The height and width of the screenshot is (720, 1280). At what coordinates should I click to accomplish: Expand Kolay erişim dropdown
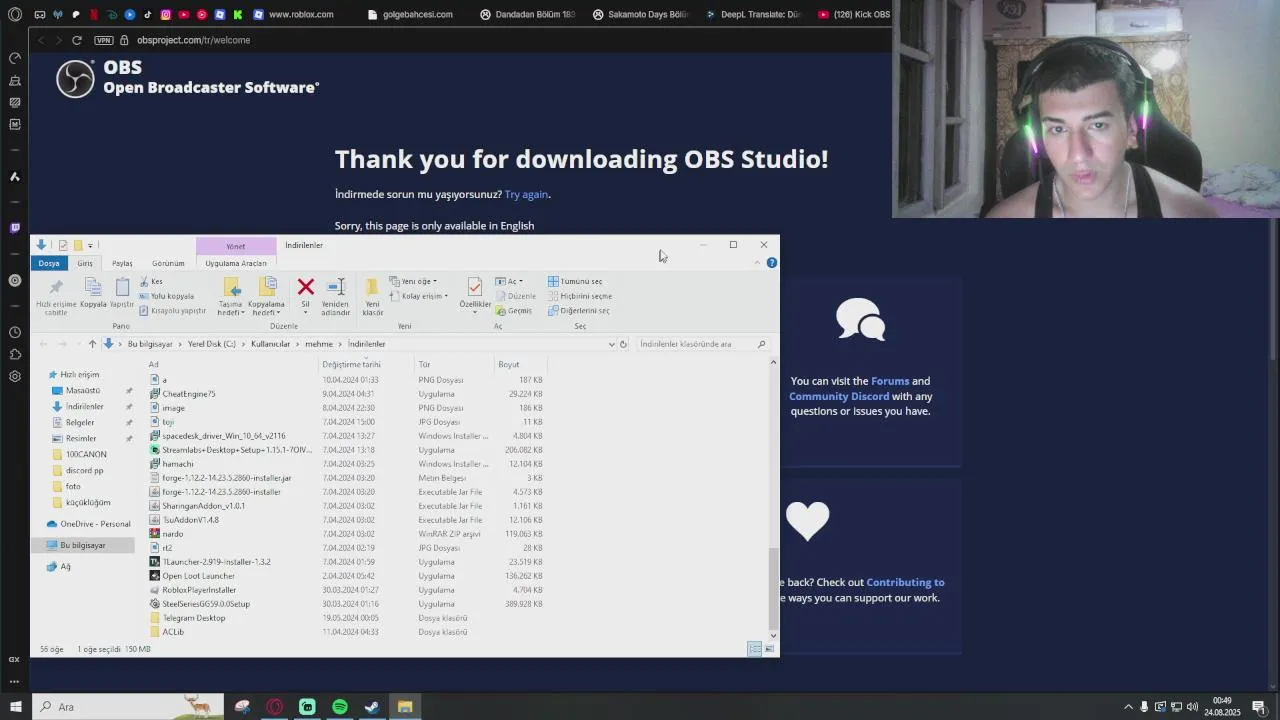tap(419, 296)
